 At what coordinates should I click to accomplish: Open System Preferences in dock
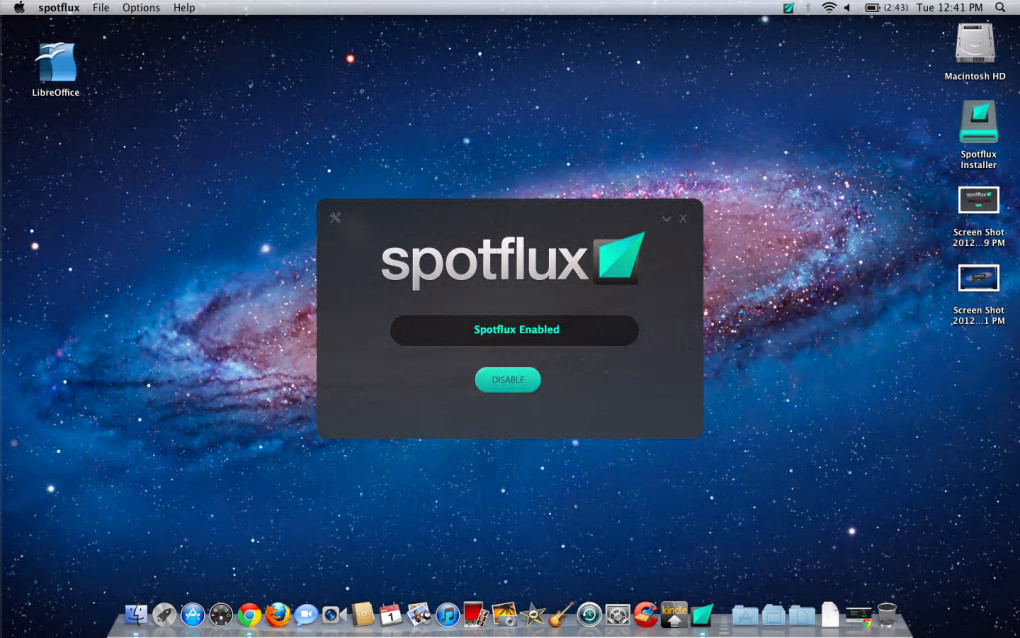pyautogui.click(x=617, y=615)
